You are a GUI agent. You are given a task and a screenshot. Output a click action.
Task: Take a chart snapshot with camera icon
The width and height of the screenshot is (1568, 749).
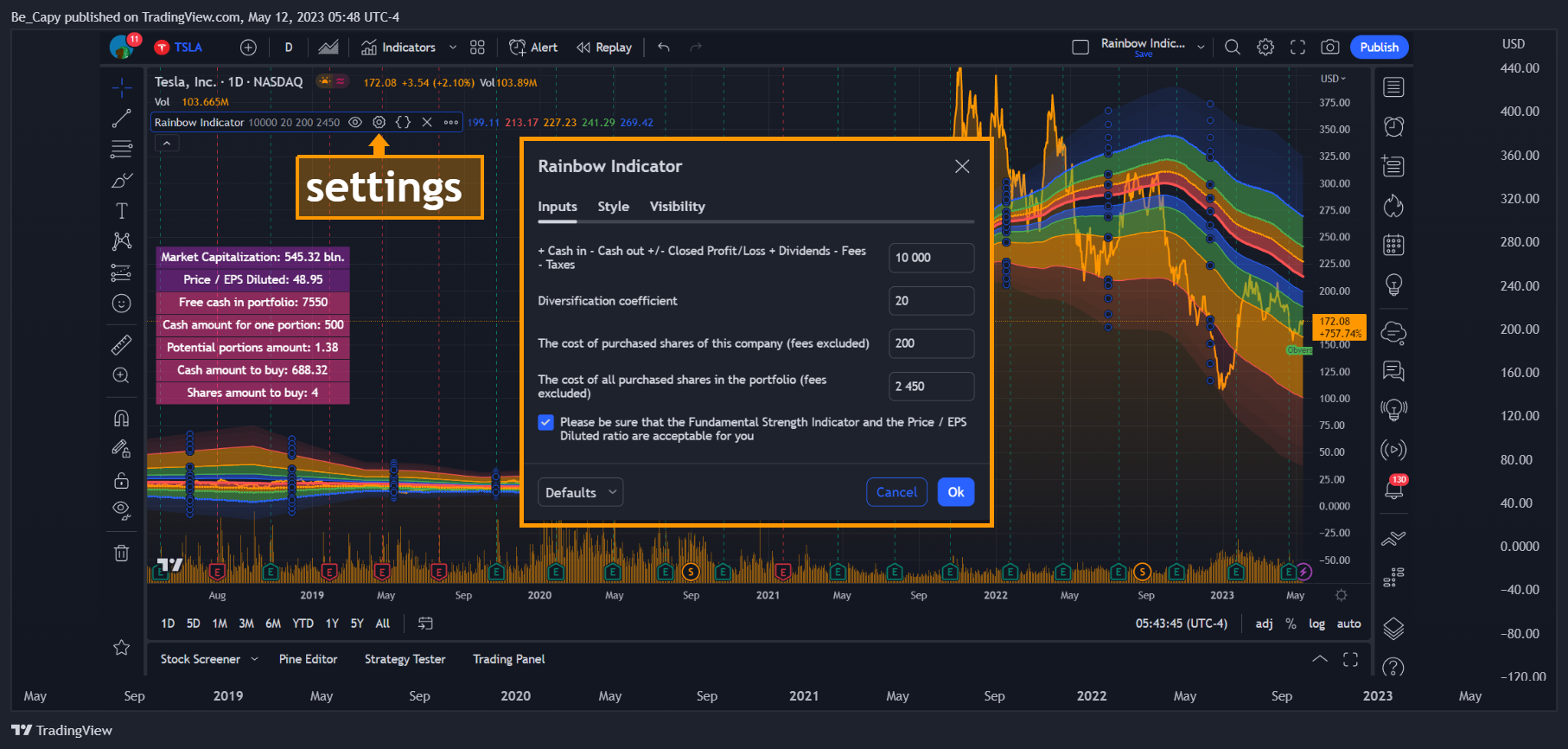pyautogui.click(x=1330, y=48)
